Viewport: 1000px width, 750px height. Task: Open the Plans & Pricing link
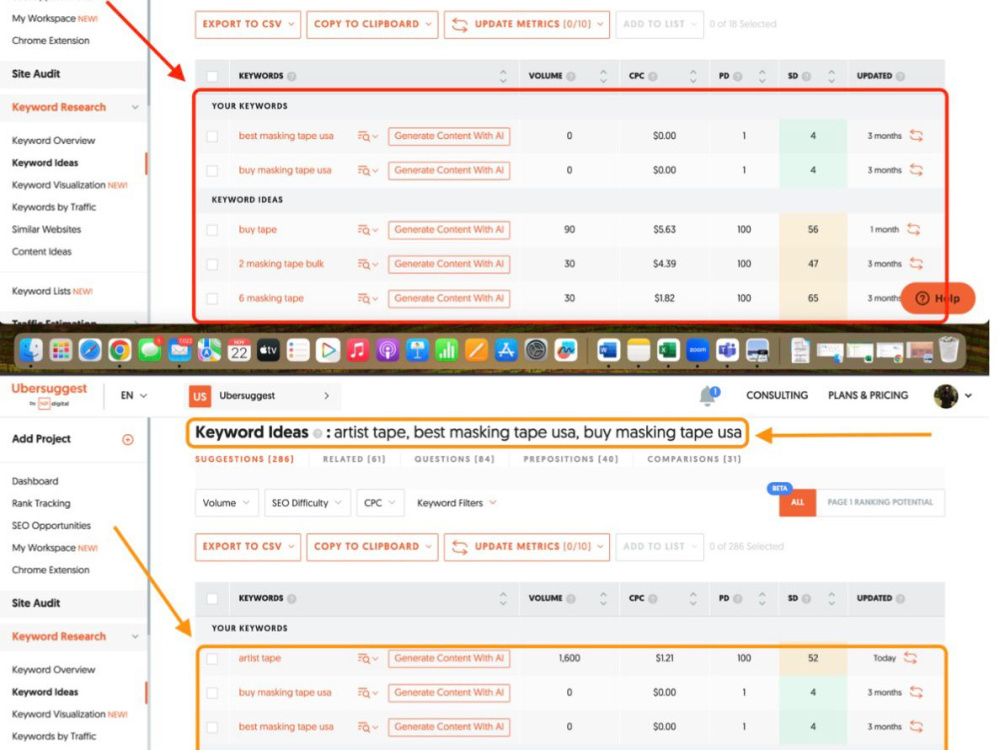point(868,395)
